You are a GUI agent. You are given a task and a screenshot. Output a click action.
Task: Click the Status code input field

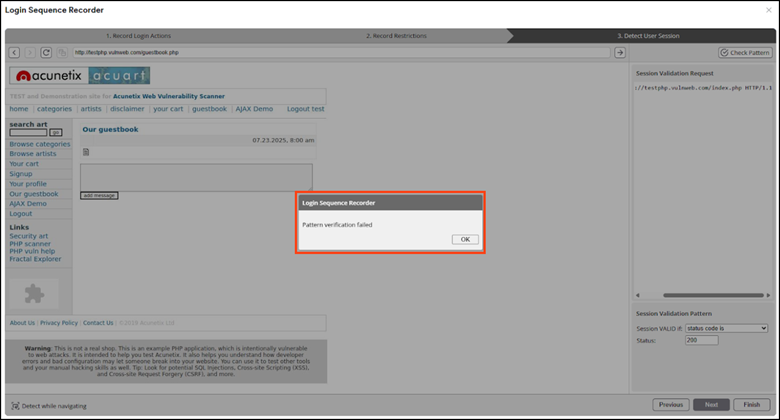(x=701, y=340)
